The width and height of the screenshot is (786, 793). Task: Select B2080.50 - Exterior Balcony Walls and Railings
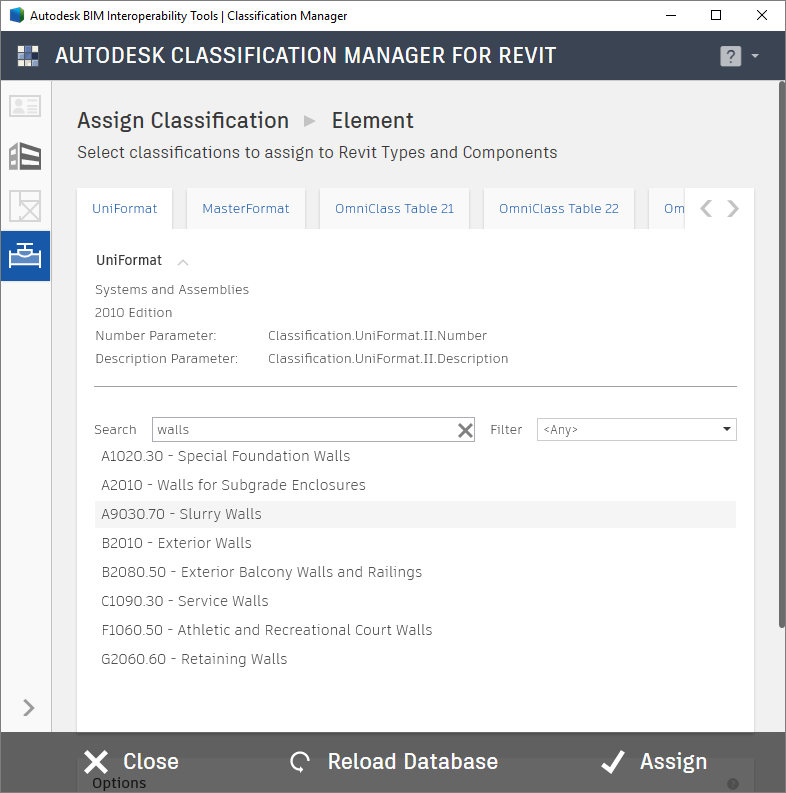(x=415, y=572)
